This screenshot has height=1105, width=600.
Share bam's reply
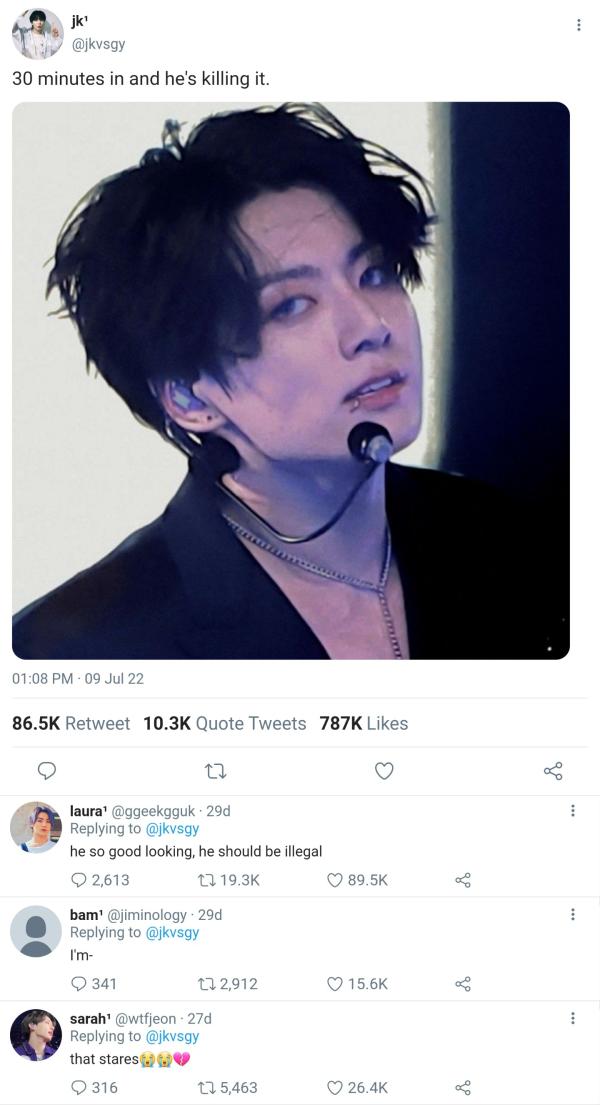tap(462, 984)
